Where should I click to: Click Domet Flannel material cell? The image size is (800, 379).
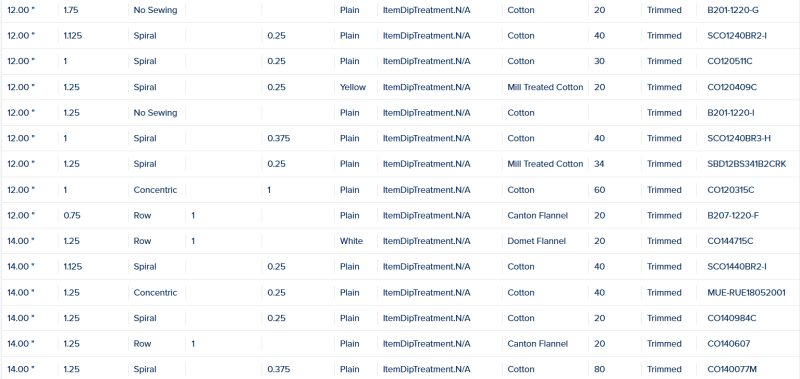(x=537, y=241)
